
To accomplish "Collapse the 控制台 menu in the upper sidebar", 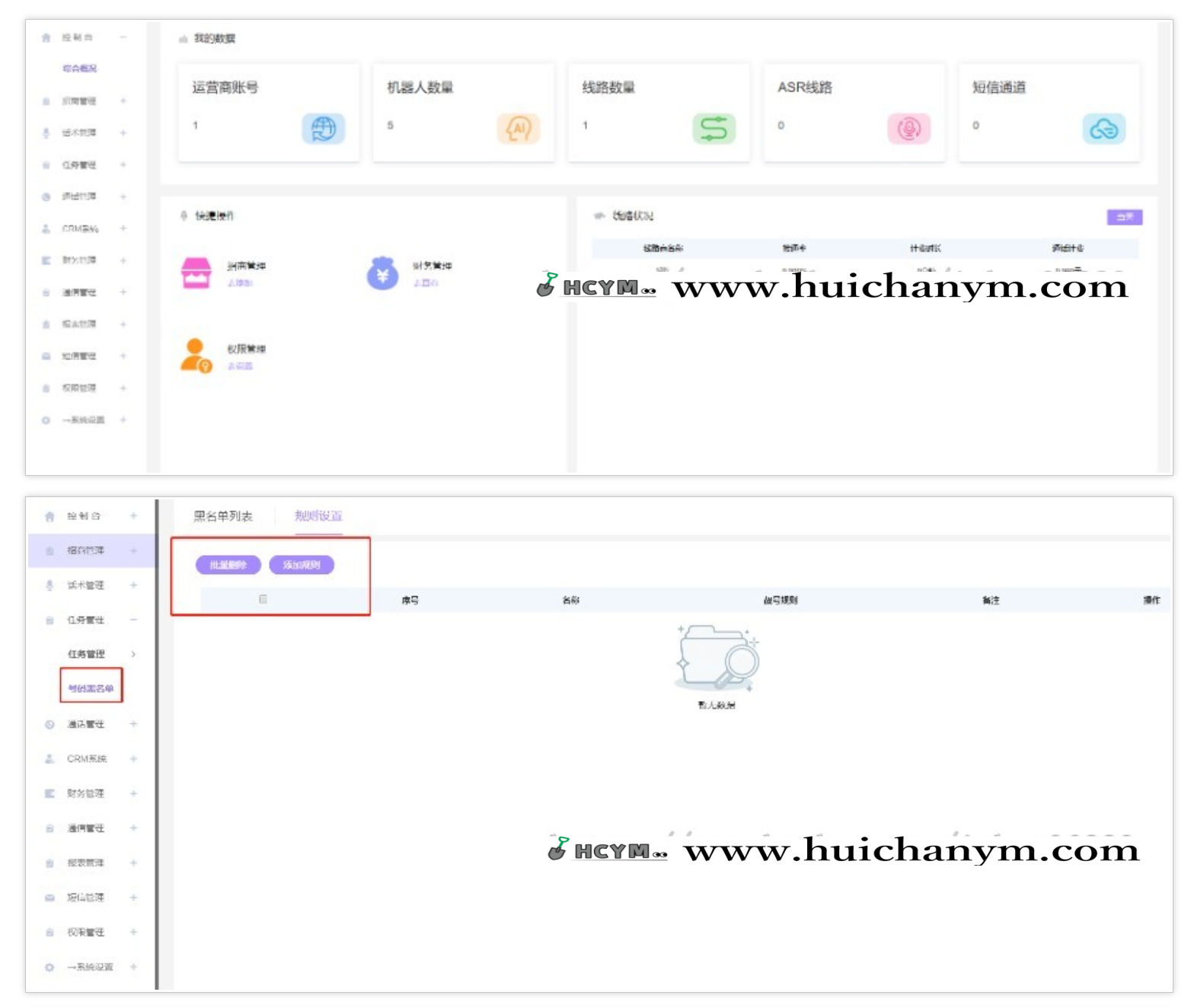I will [123, 37].
